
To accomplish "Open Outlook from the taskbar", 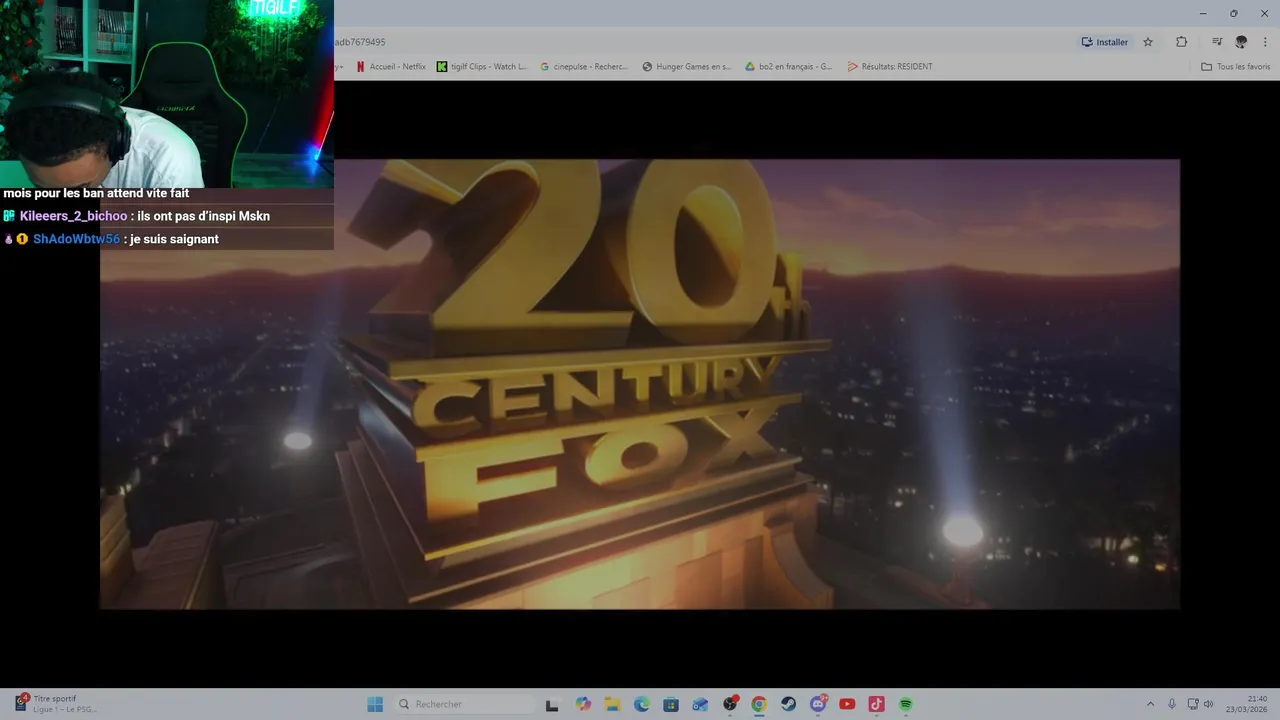I will pos(700,704).
